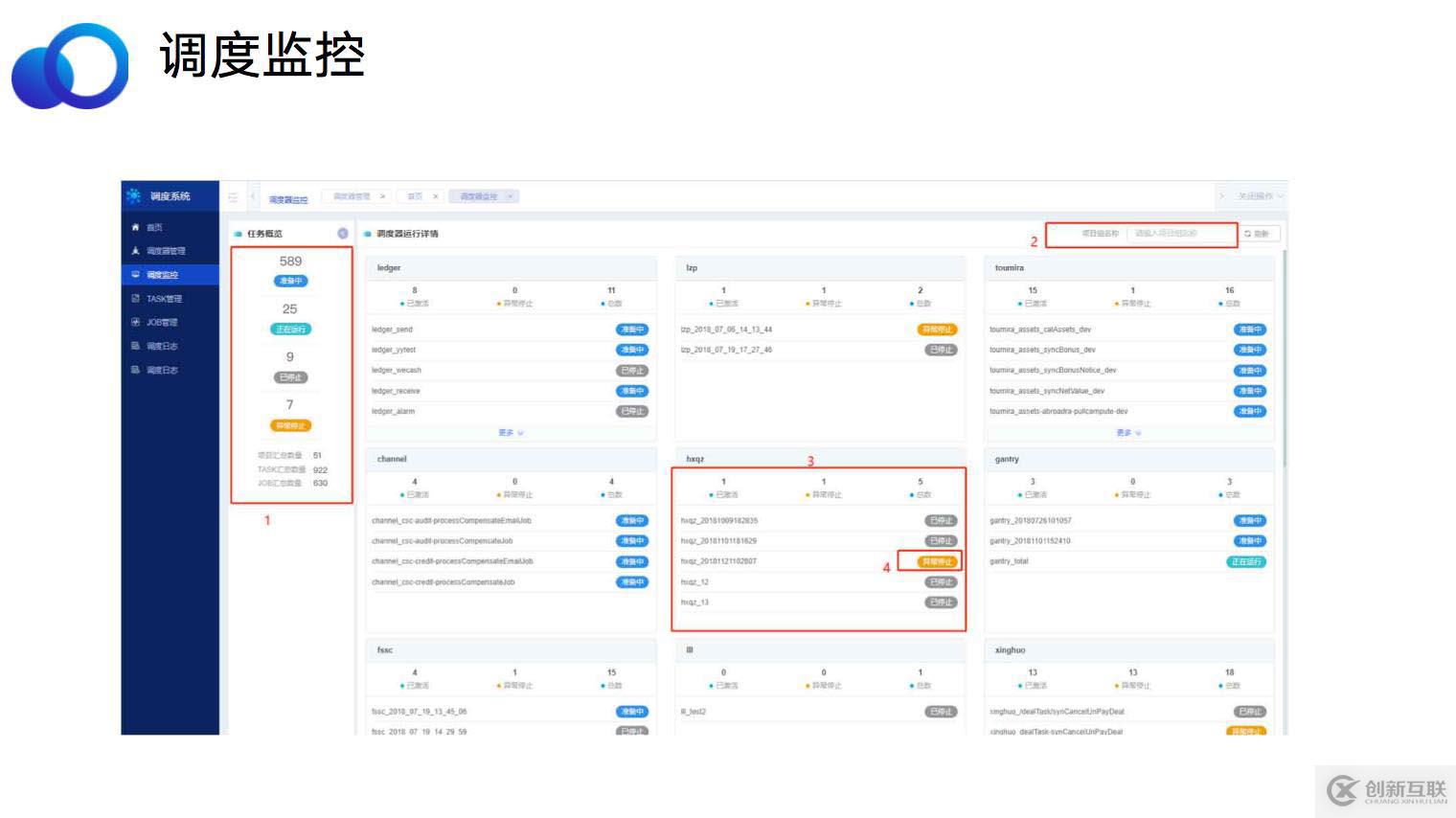
Task: Click the 正在运行 badge under 25
Action: [x=290, y=329]
